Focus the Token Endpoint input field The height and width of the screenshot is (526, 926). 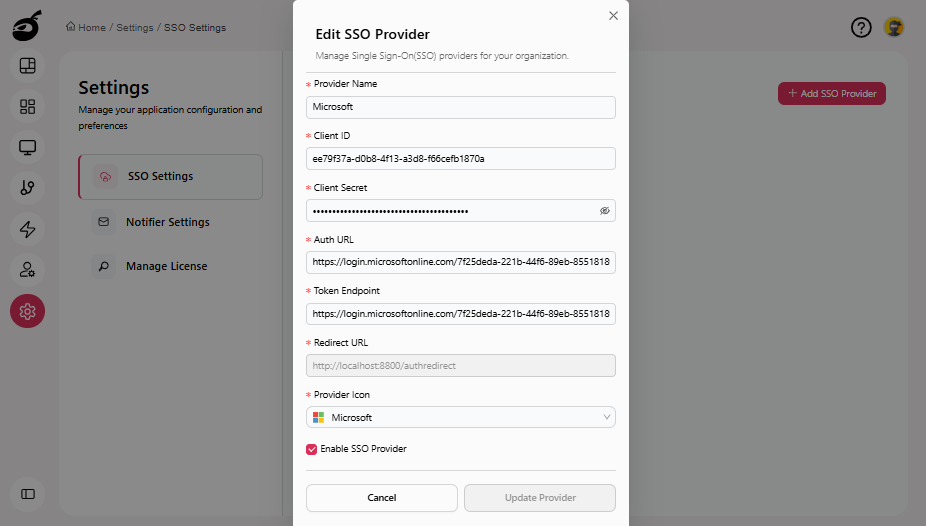[461, 314]
